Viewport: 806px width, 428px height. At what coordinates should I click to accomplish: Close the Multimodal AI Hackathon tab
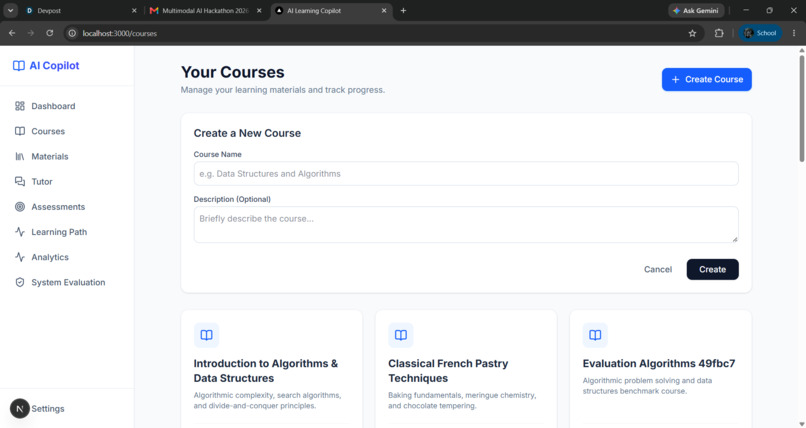pyautogui.click(x=259, y=10)
